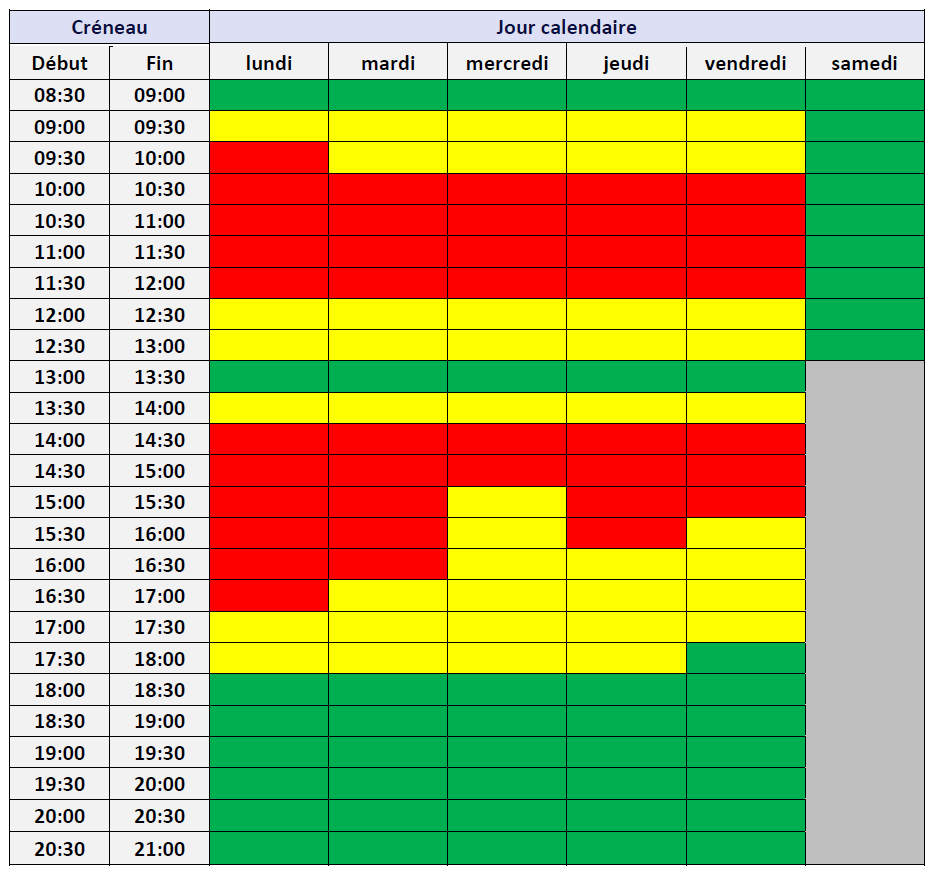
Task: Select the gray samedi afternoon block
Action: 864,612
